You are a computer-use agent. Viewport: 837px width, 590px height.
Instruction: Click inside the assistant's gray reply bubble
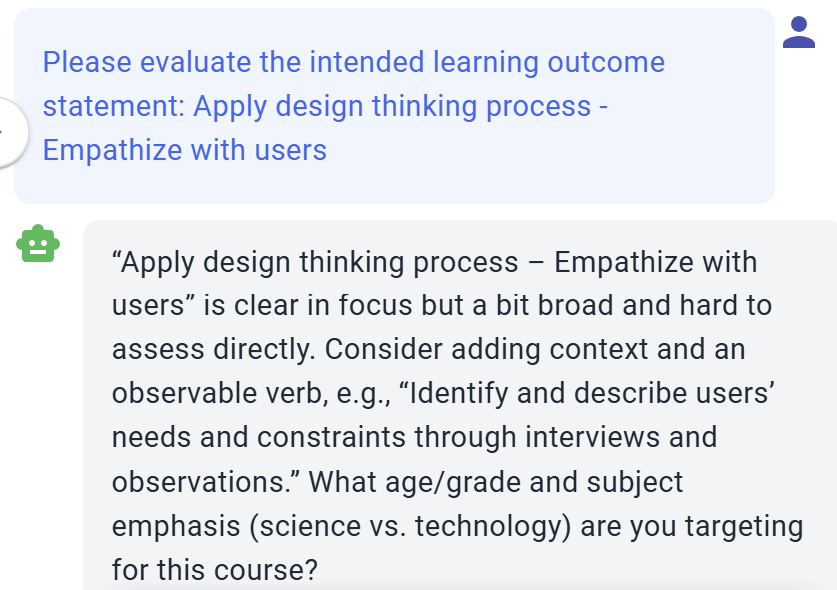click(x=460, y=405)
